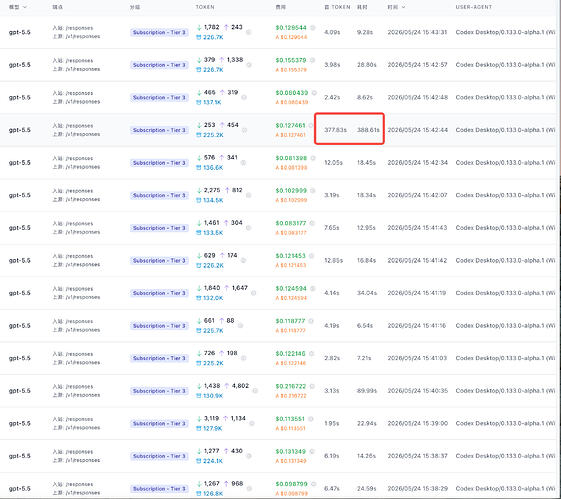Image resolution: width=561 pixels, height=499 pixels.
Task: Click the cached token value 130.9K
Action: [x=213, y=396]
